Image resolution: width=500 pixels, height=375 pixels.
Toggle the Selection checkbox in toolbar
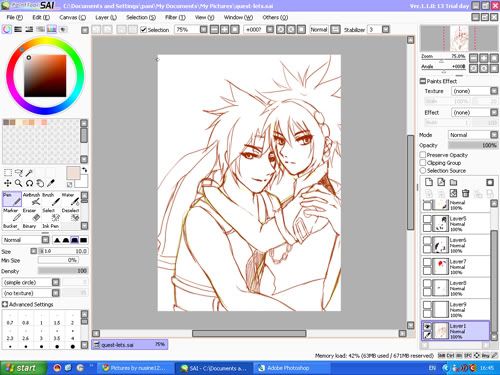144,30
